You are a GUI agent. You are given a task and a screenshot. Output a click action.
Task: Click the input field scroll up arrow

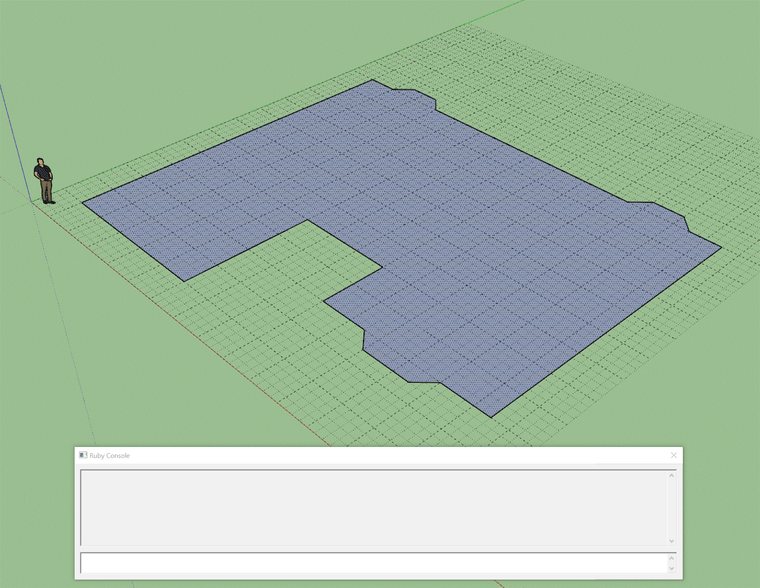coord(671,557)
